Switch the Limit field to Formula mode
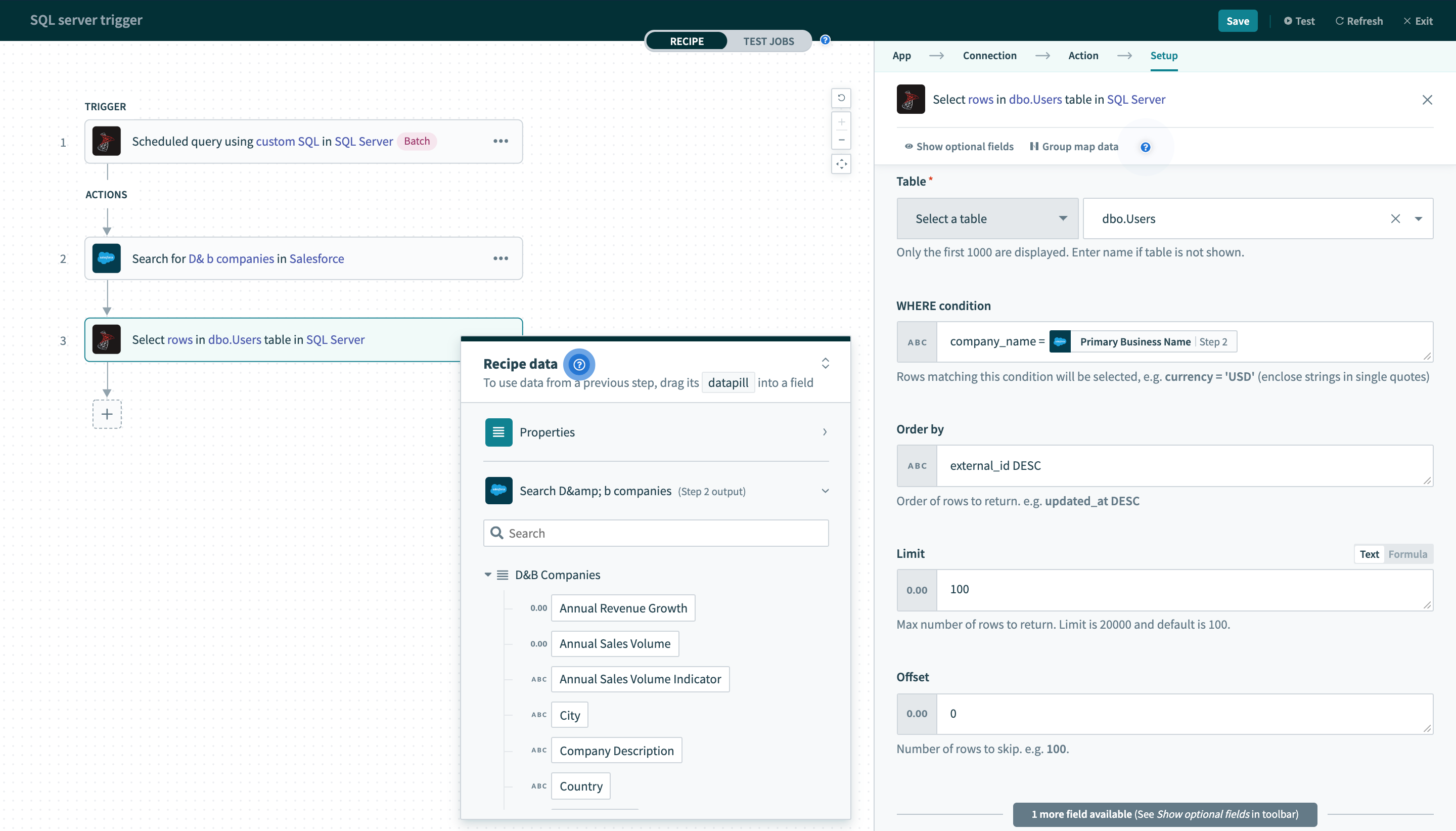This screenshot has height=831, width=1456. point(1407,554)
